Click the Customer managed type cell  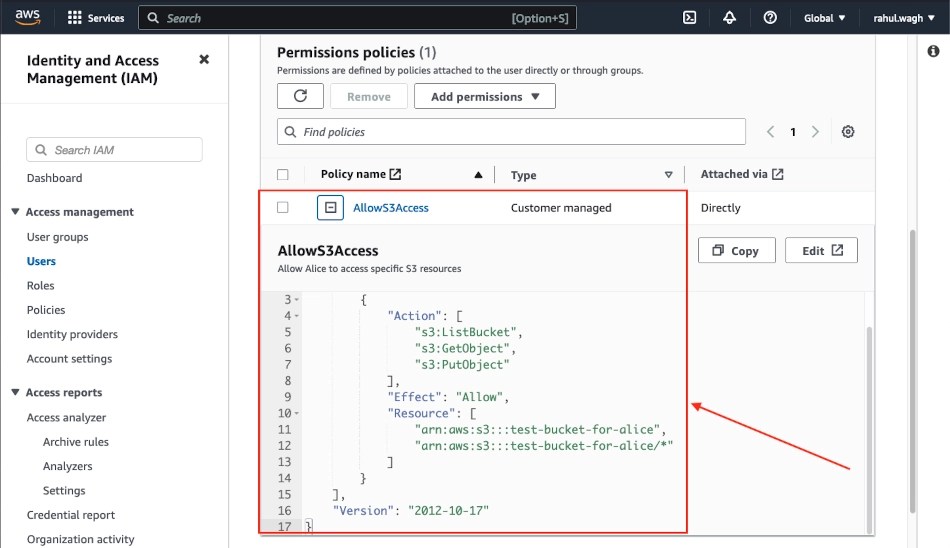click(561, 208)
